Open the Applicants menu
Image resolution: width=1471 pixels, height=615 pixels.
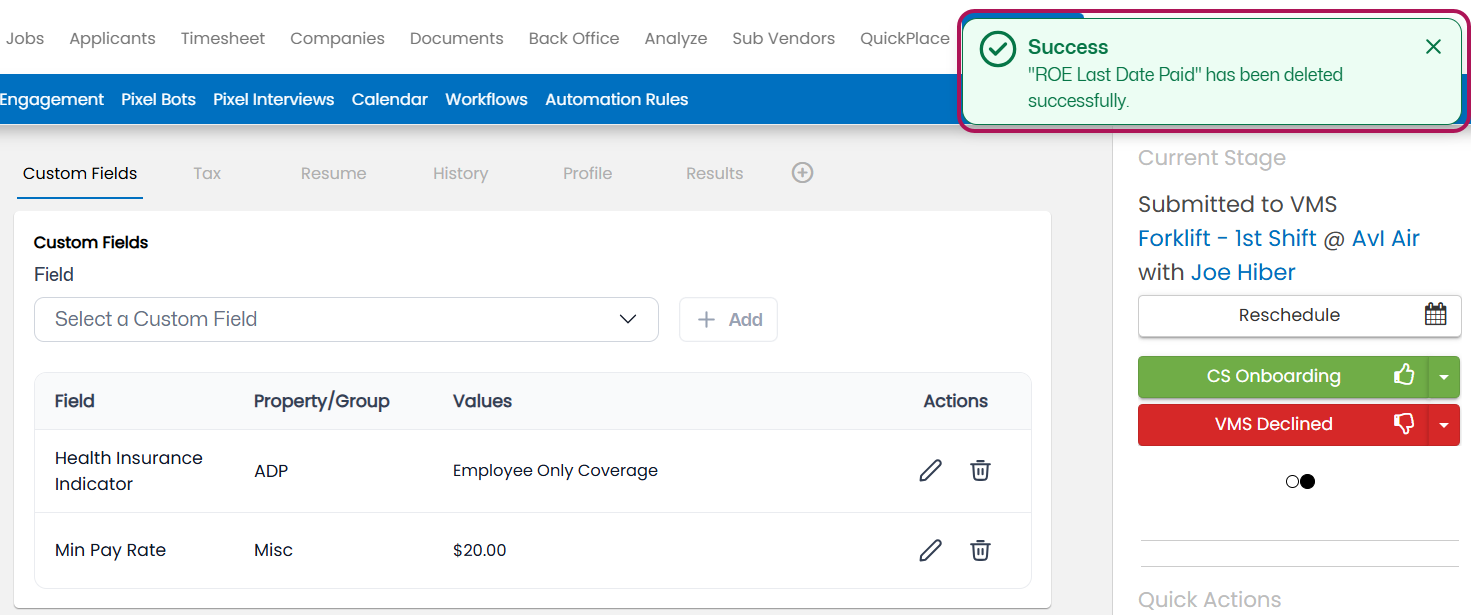(x=112, y=38)
